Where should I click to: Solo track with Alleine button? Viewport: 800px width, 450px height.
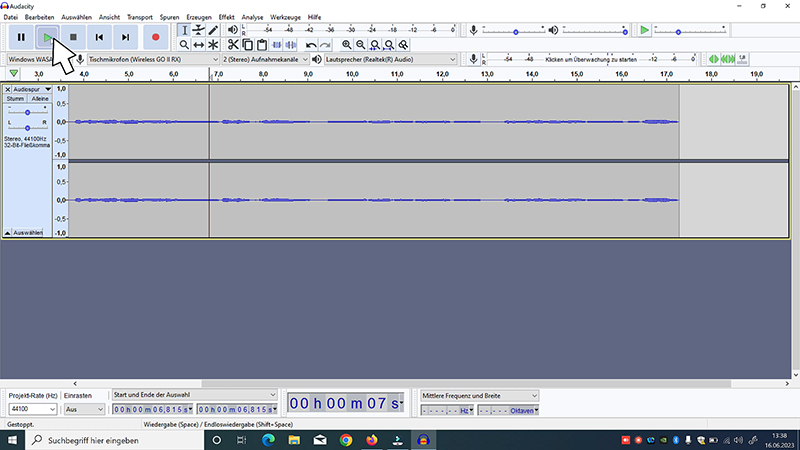pyautogui.click(x=40, y=98)
